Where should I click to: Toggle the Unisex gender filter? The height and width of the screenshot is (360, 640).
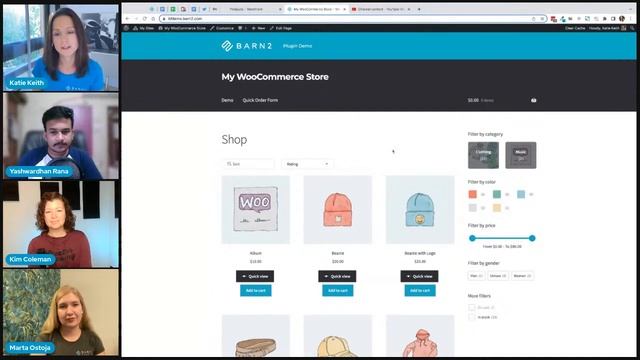point(498,276)
